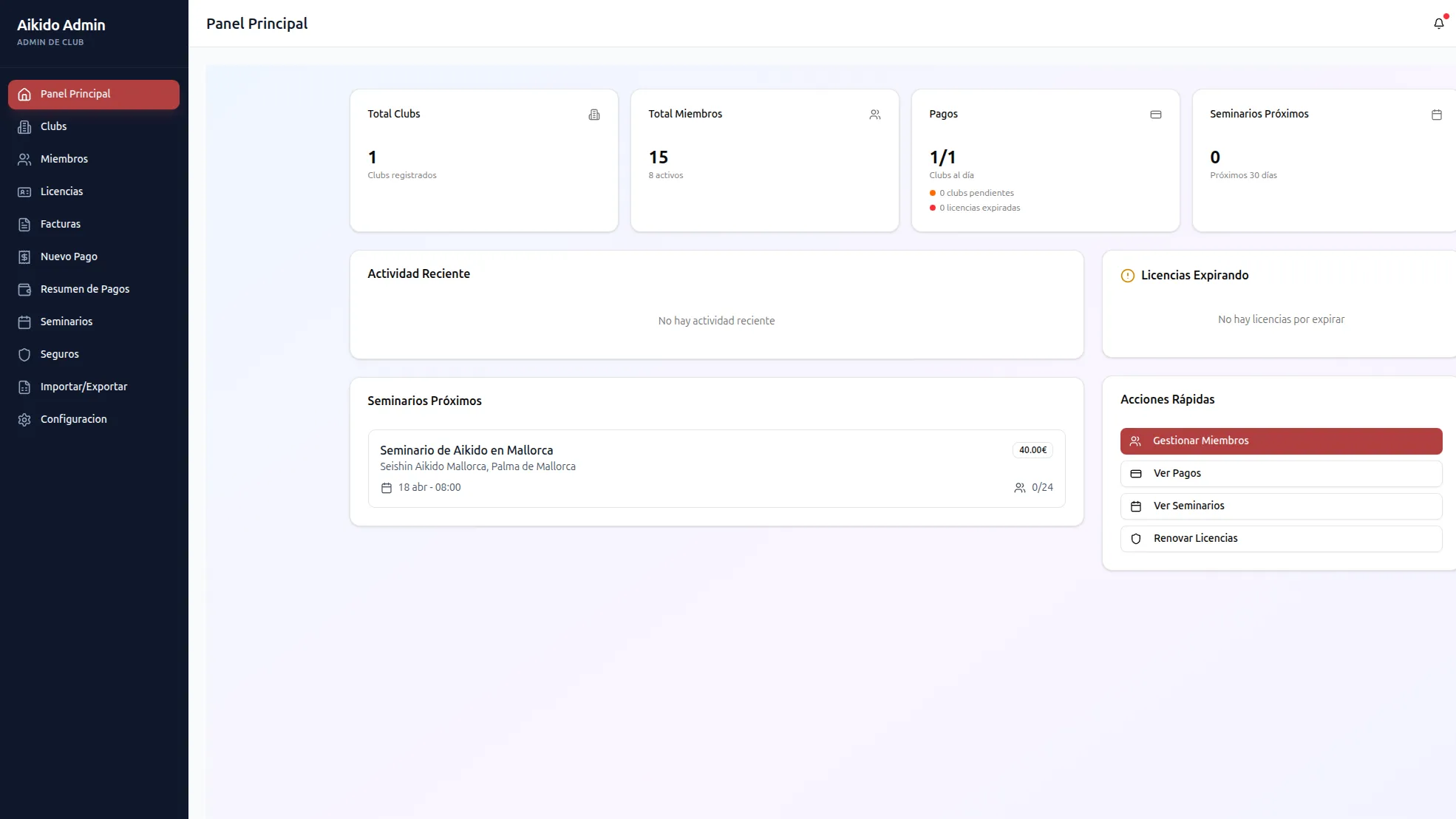Click the 0 licencias expiradas status line
This screenshot has width=1456, height=819.
(x=975, y=208)
